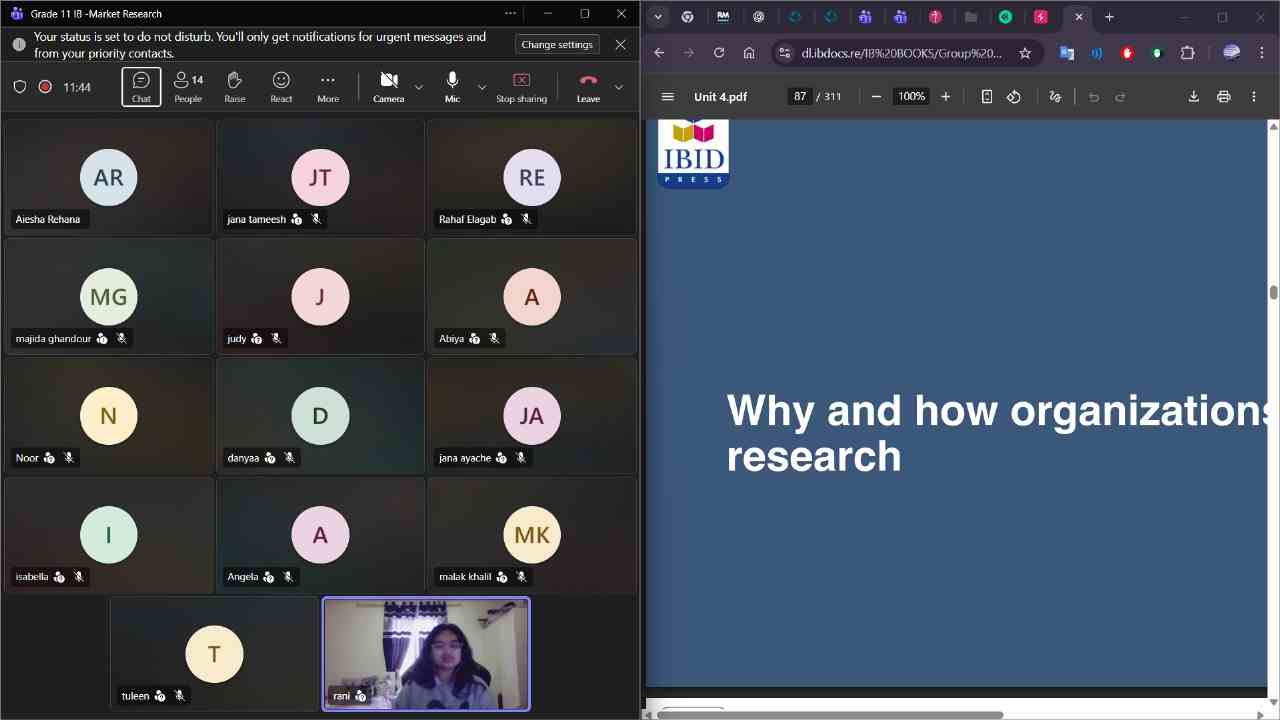Leave the meeting

[588, 87]
